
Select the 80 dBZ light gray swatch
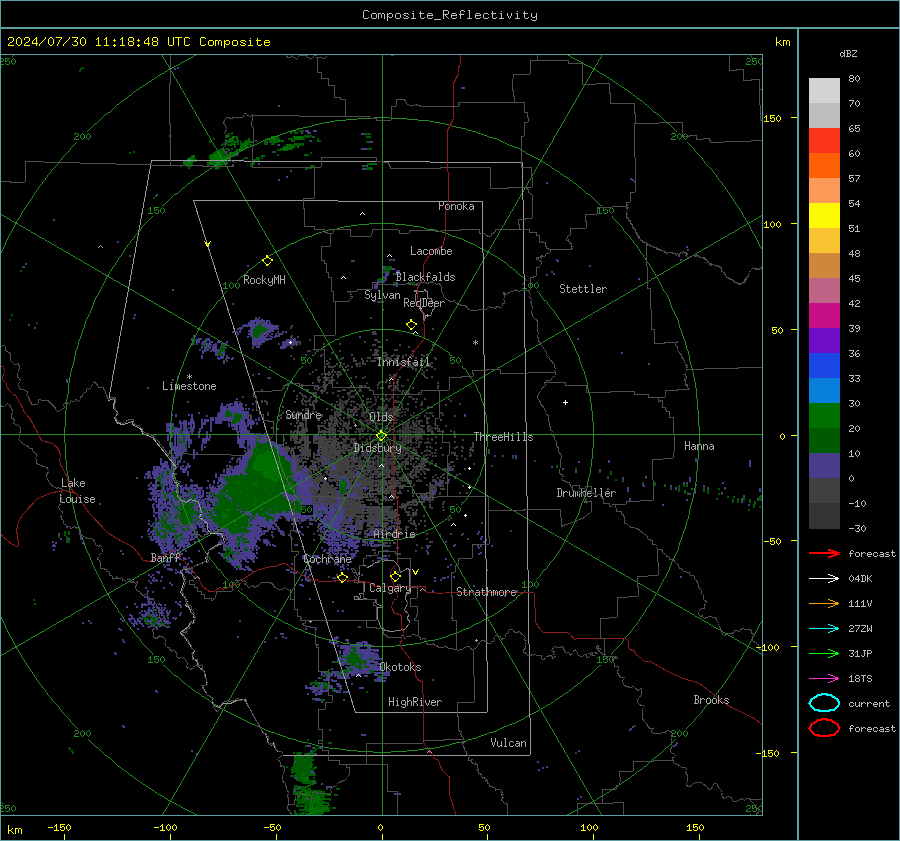coord(824,91)
